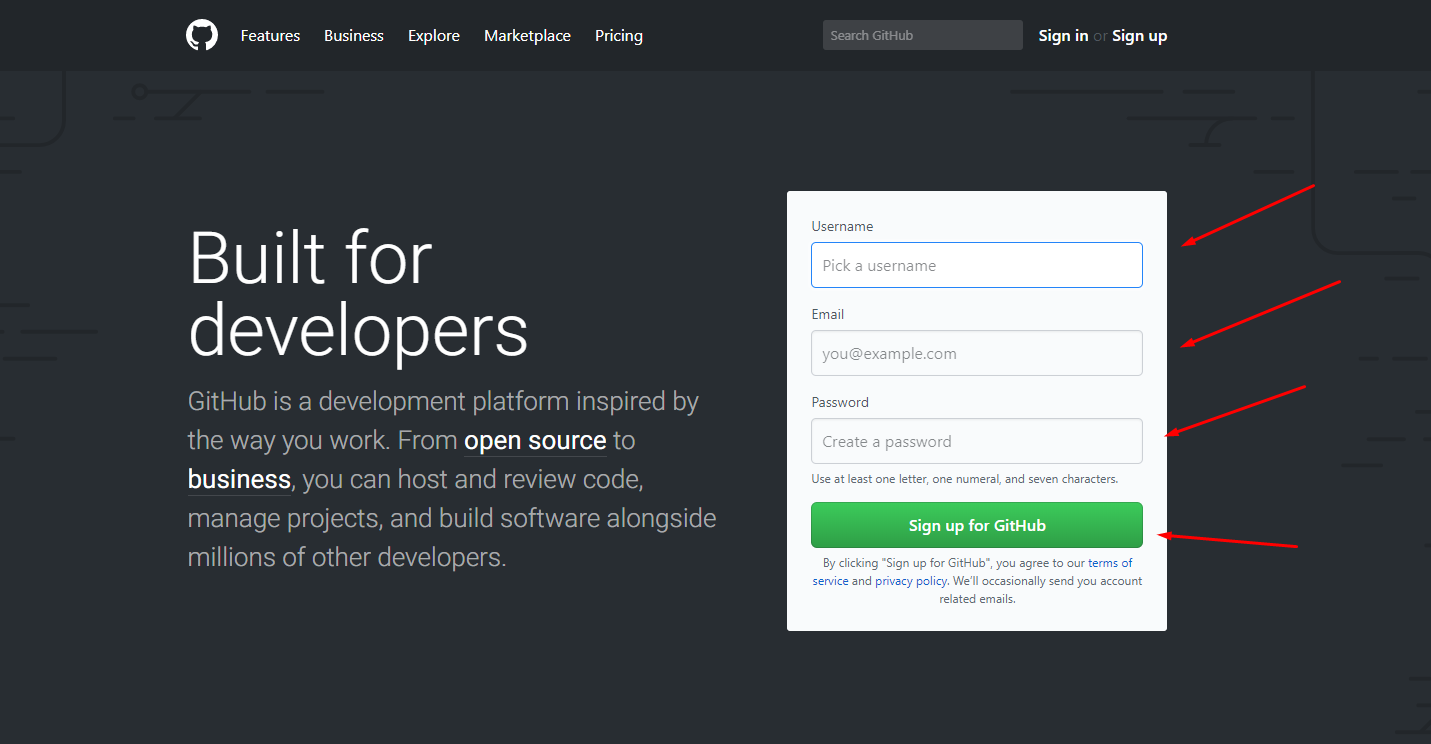Open the Pricing nav item
The image size is (1431, 744).
619,36
